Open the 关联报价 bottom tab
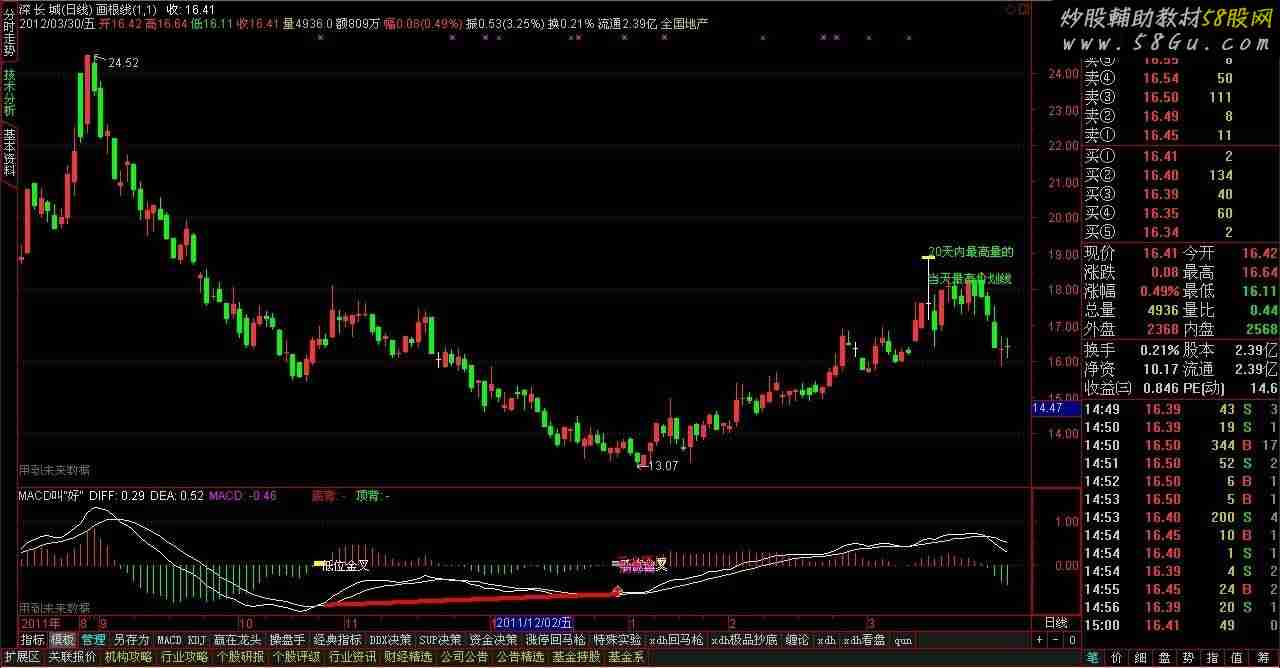This screenshot has height=668, width=1280. click(x=72, y=657)
